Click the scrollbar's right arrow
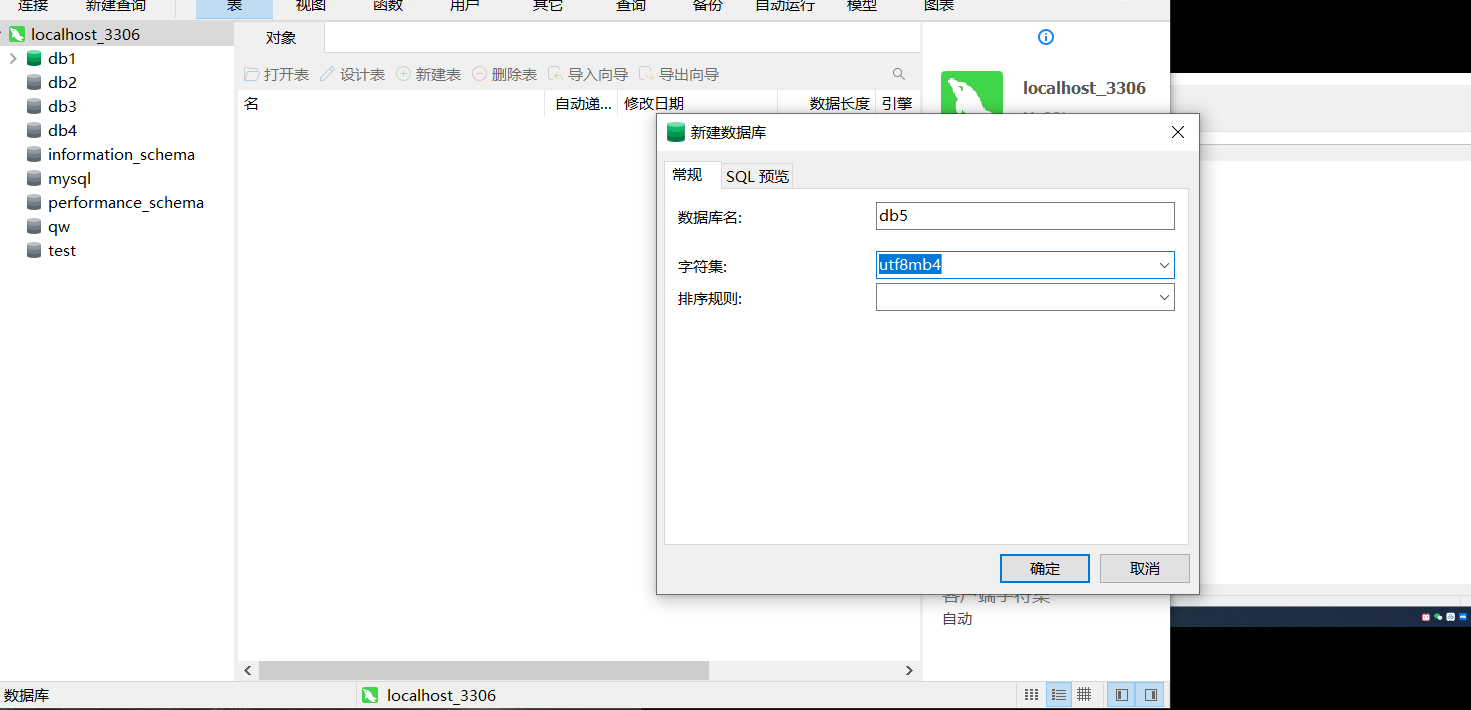This screenshot has width=1471, height=710. [x=909, y=670]
